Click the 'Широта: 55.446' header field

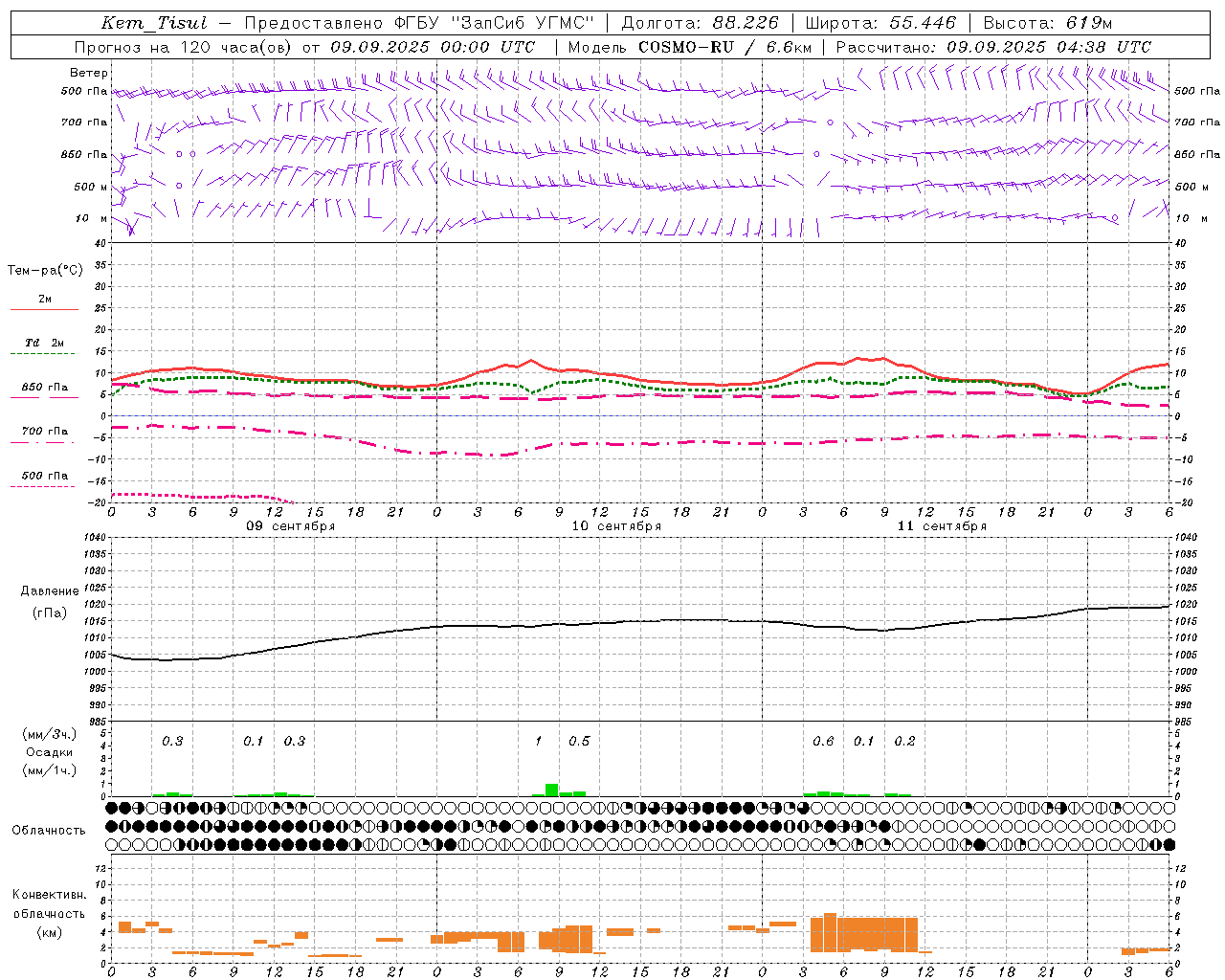coord(882,23)
